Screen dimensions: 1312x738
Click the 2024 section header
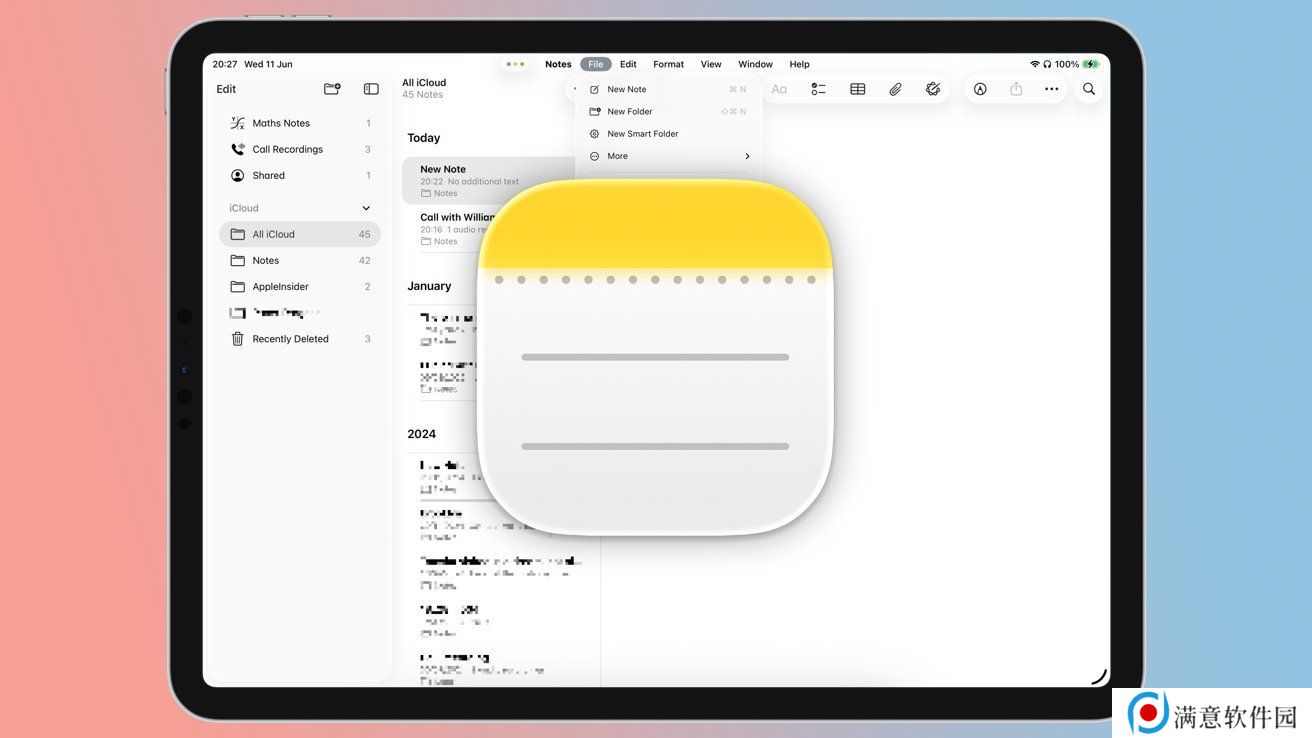(x=421, y=434)
